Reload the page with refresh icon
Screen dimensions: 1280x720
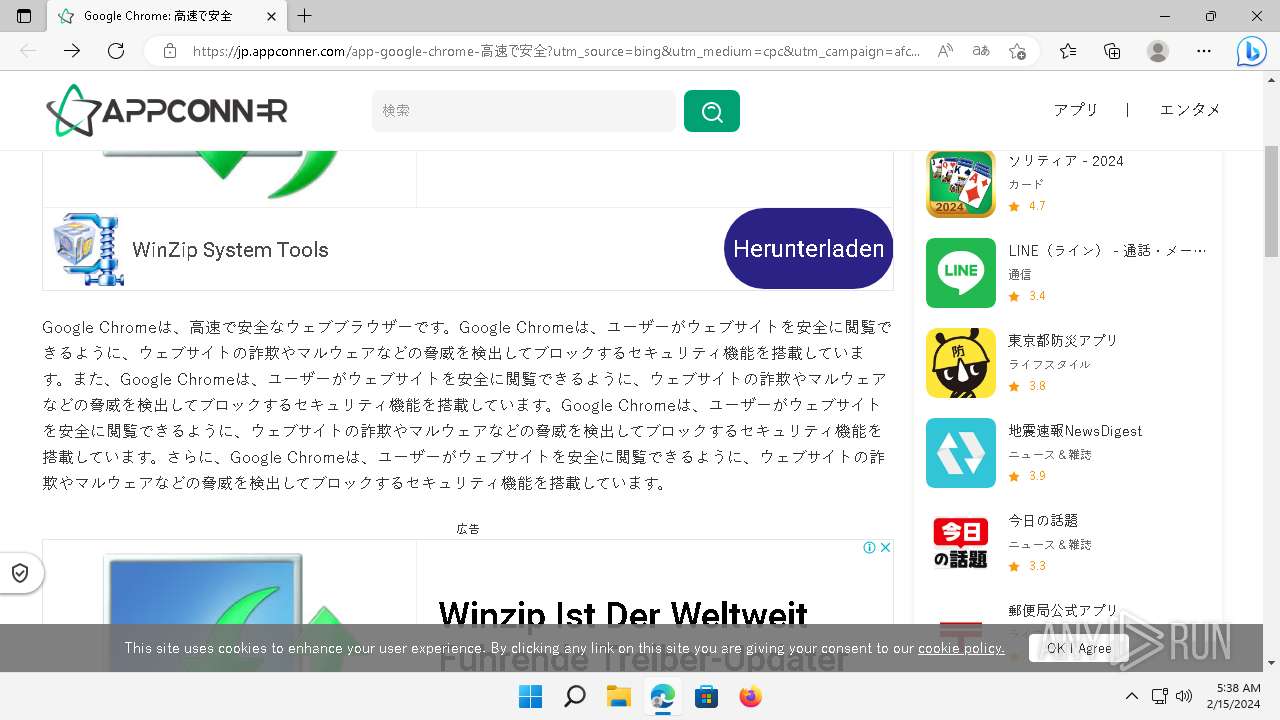pos(116,51)
